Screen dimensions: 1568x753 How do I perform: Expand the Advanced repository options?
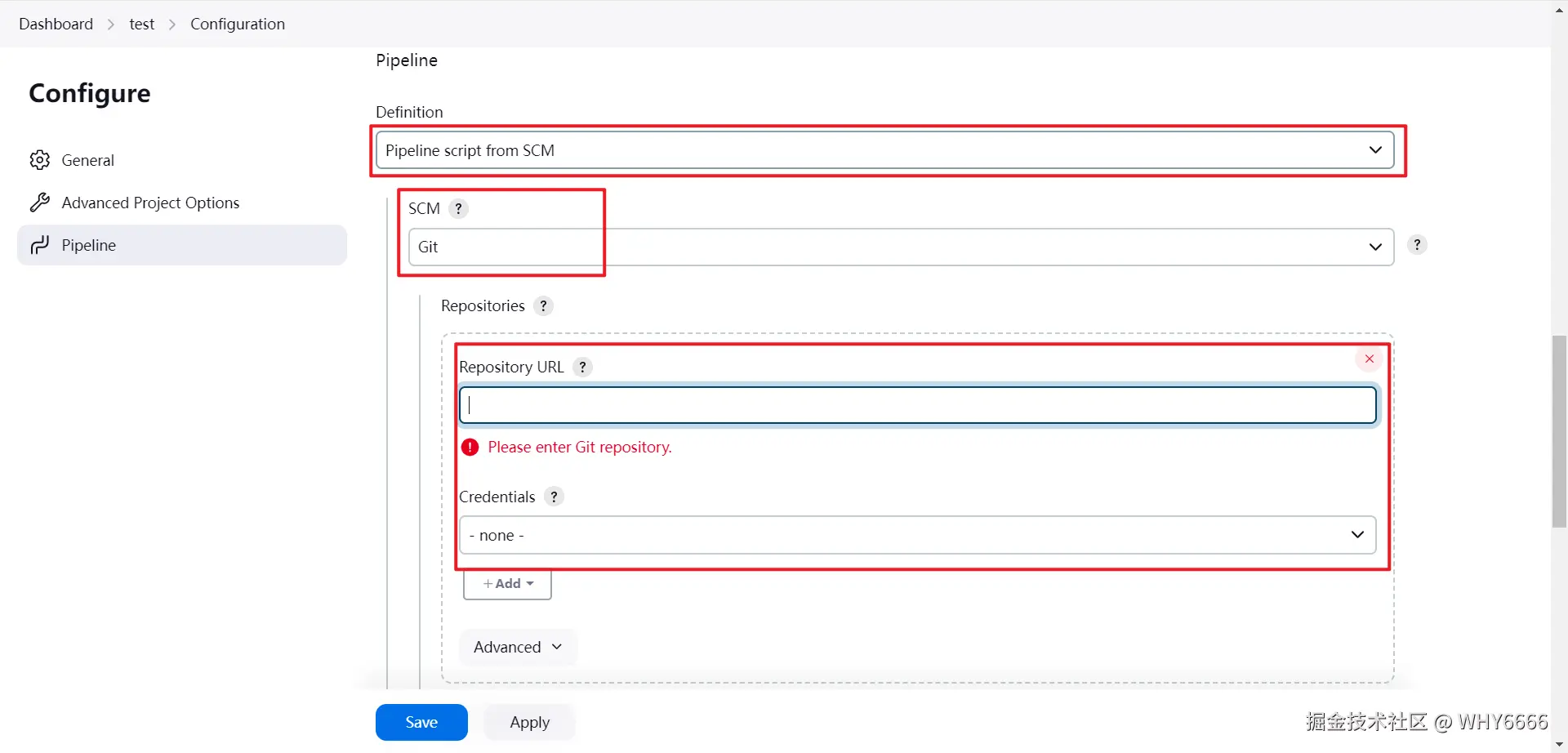tap(518, 647)
